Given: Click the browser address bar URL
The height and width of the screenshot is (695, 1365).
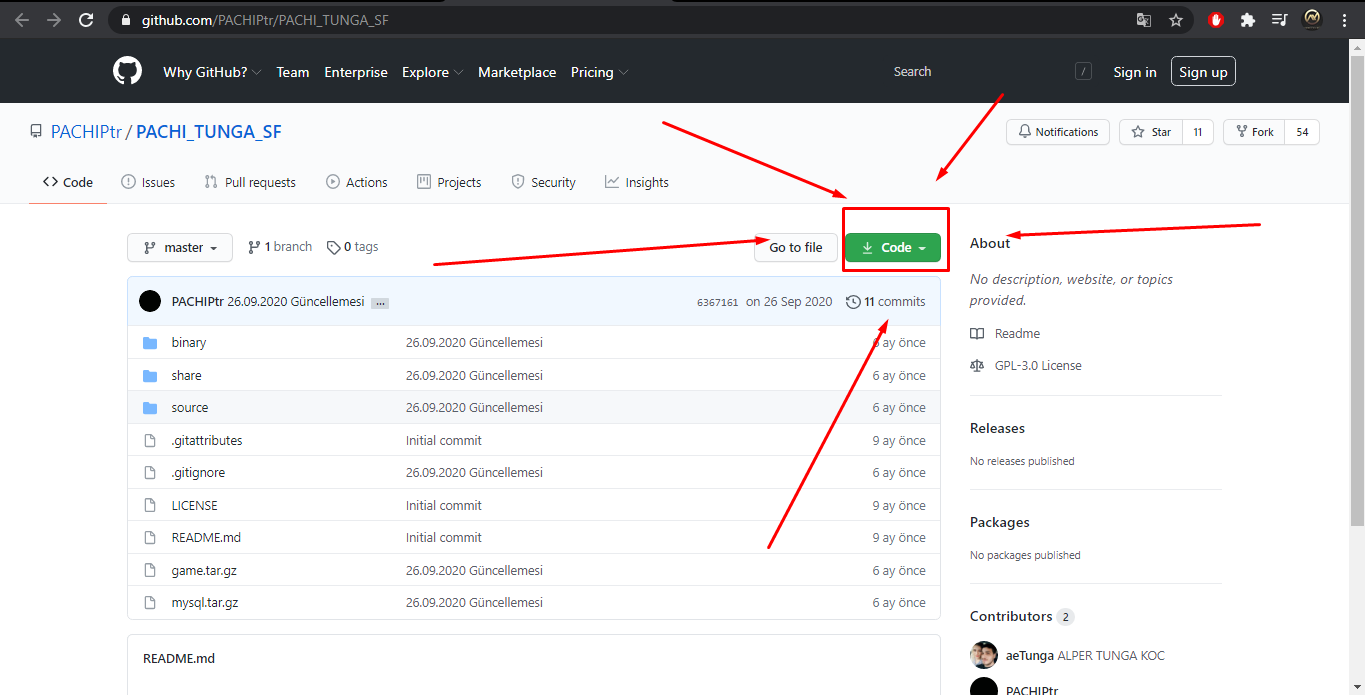Looking at the screenshot, I should pos(264,19).
